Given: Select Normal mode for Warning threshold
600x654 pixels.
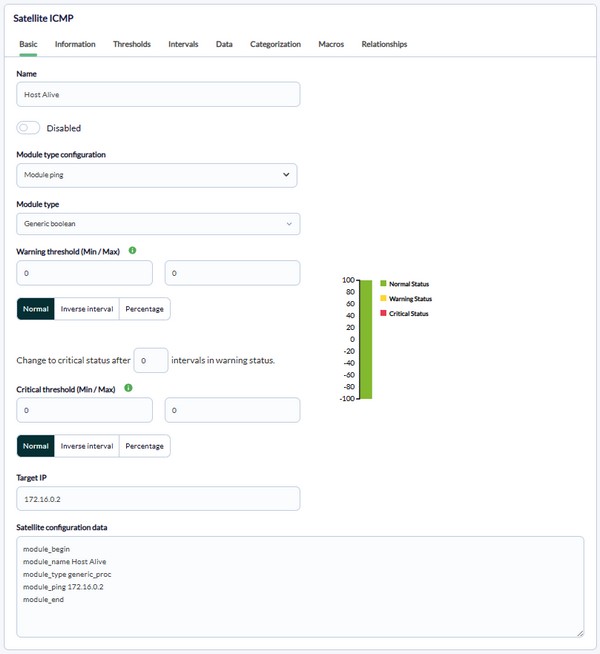Looking at the screenshot, I should tap(35, 309).
